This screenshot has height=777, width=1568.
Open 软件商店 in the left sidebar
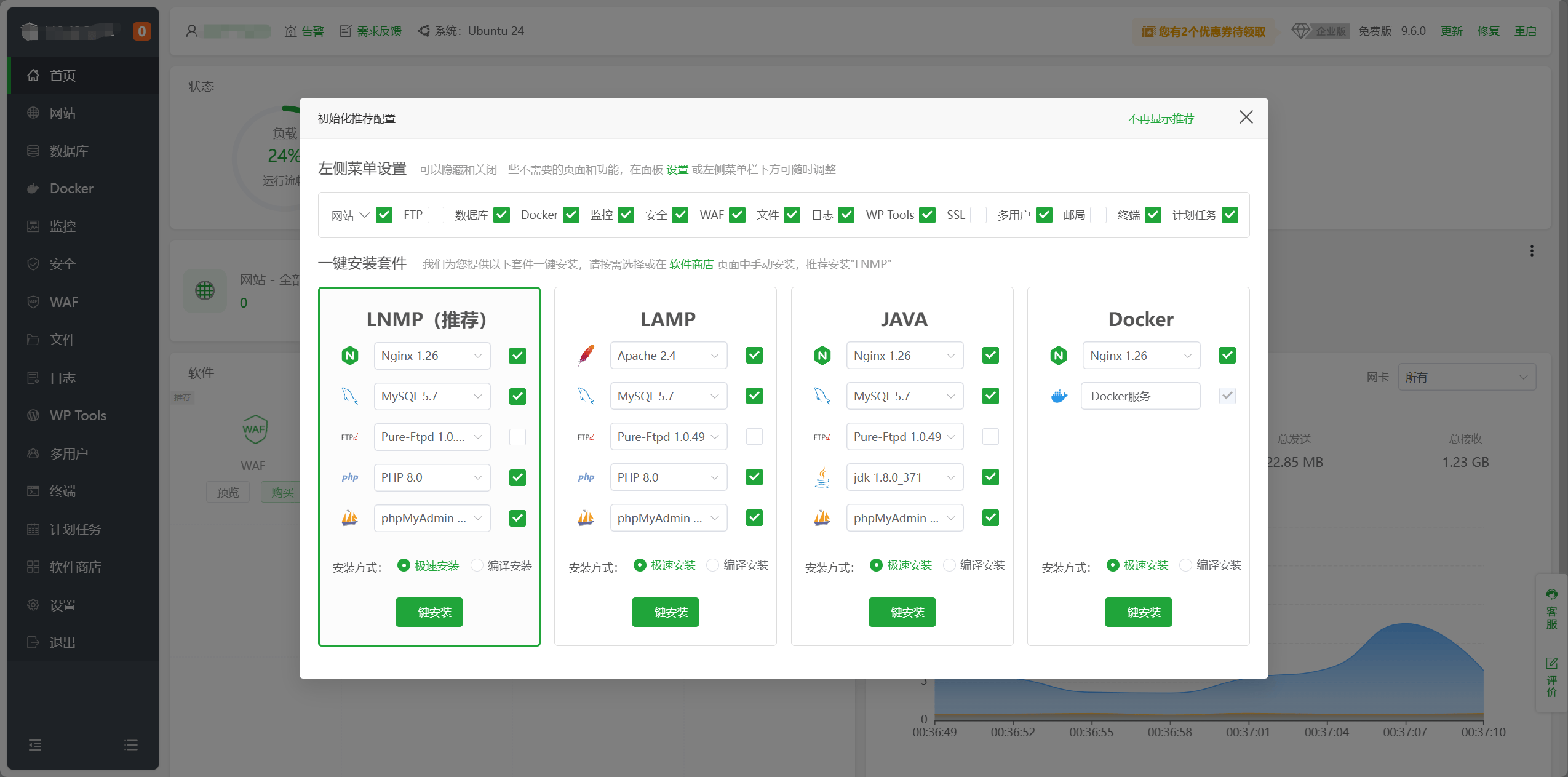coord(75,567)
